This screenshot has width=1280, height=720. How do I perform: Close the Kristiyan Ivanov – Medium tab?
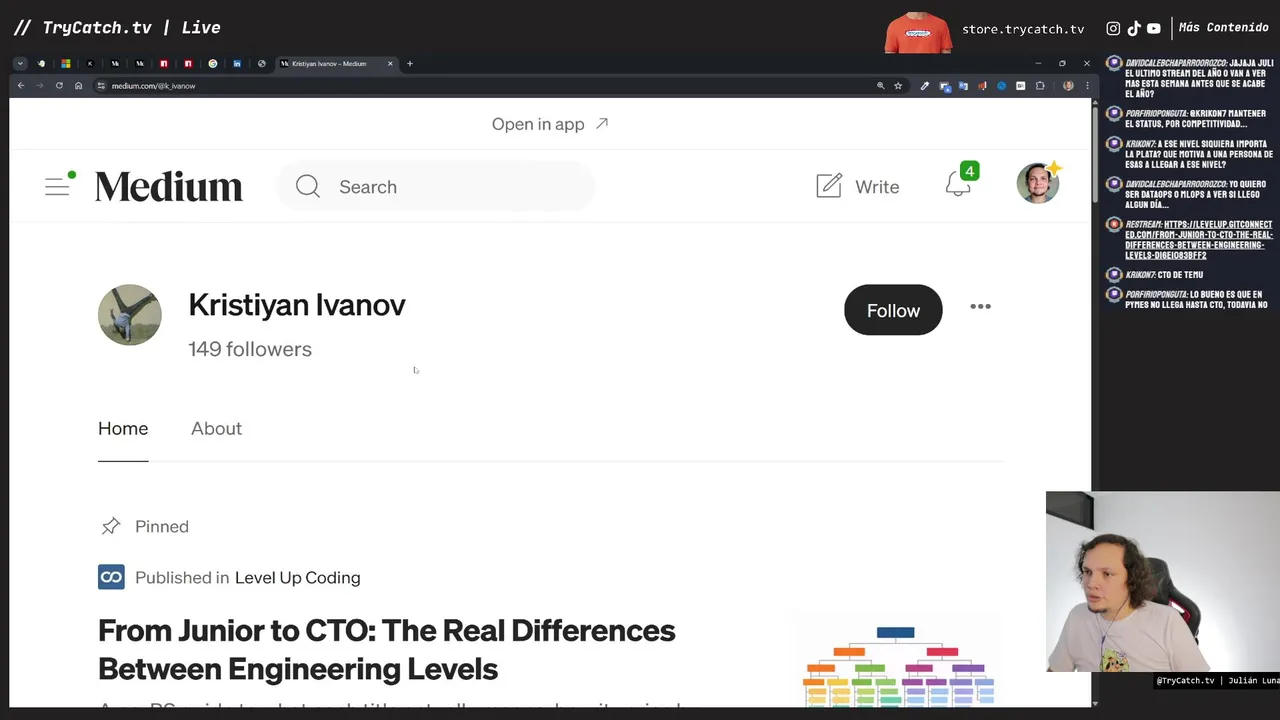[x=390, y=64]
